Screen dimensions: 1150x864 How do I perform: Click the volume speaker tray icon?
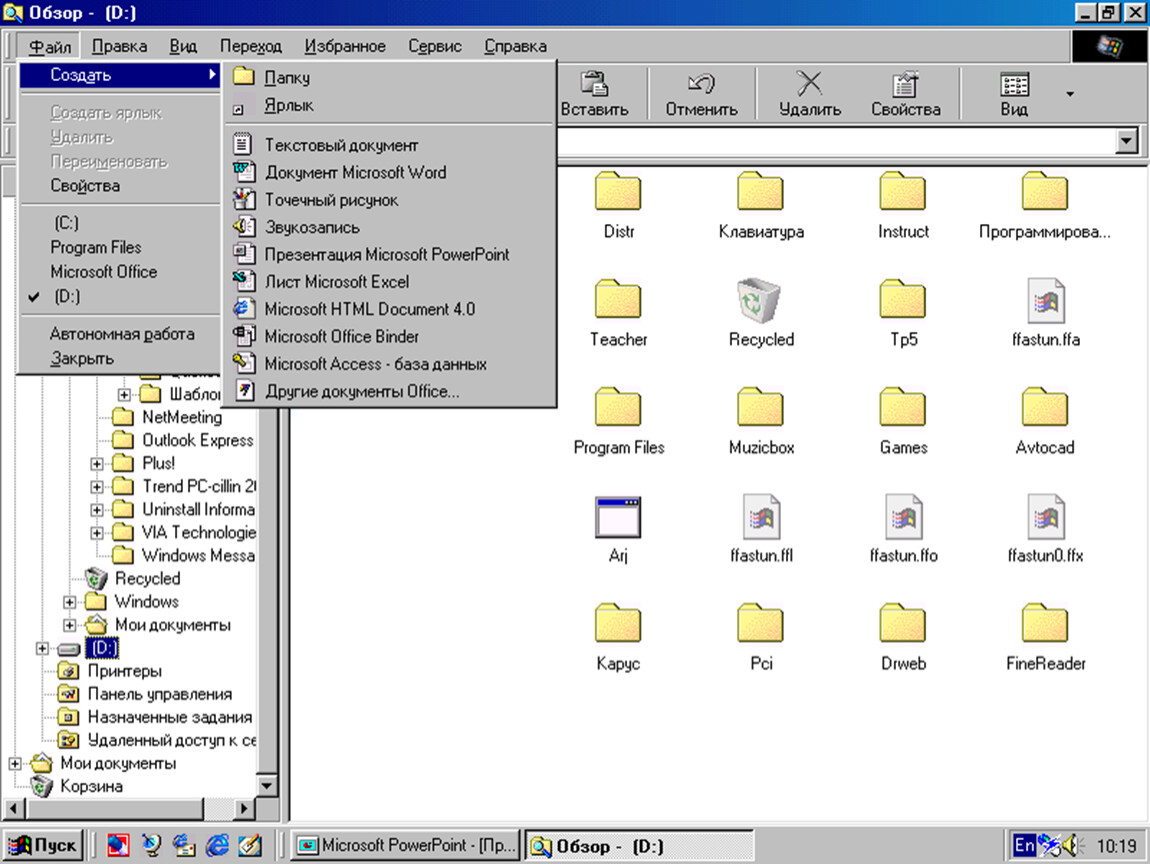click(1072, 846)
